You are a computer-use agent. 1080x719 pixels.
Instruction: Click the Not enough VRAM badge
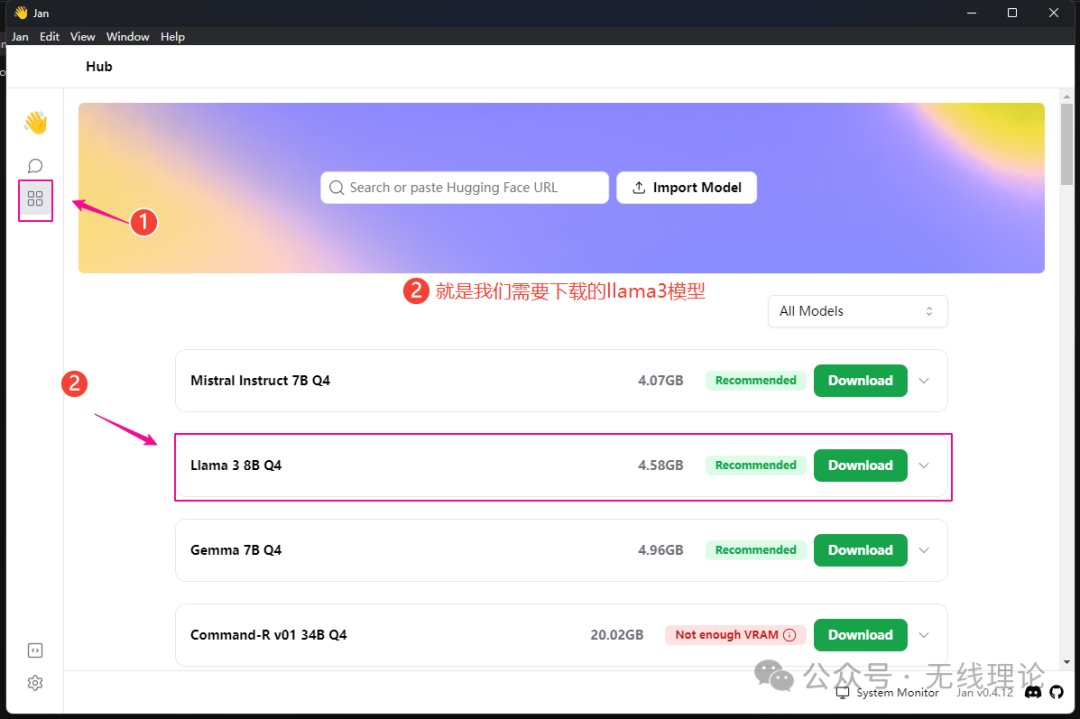pyautogui.click(x=735, y=635)
